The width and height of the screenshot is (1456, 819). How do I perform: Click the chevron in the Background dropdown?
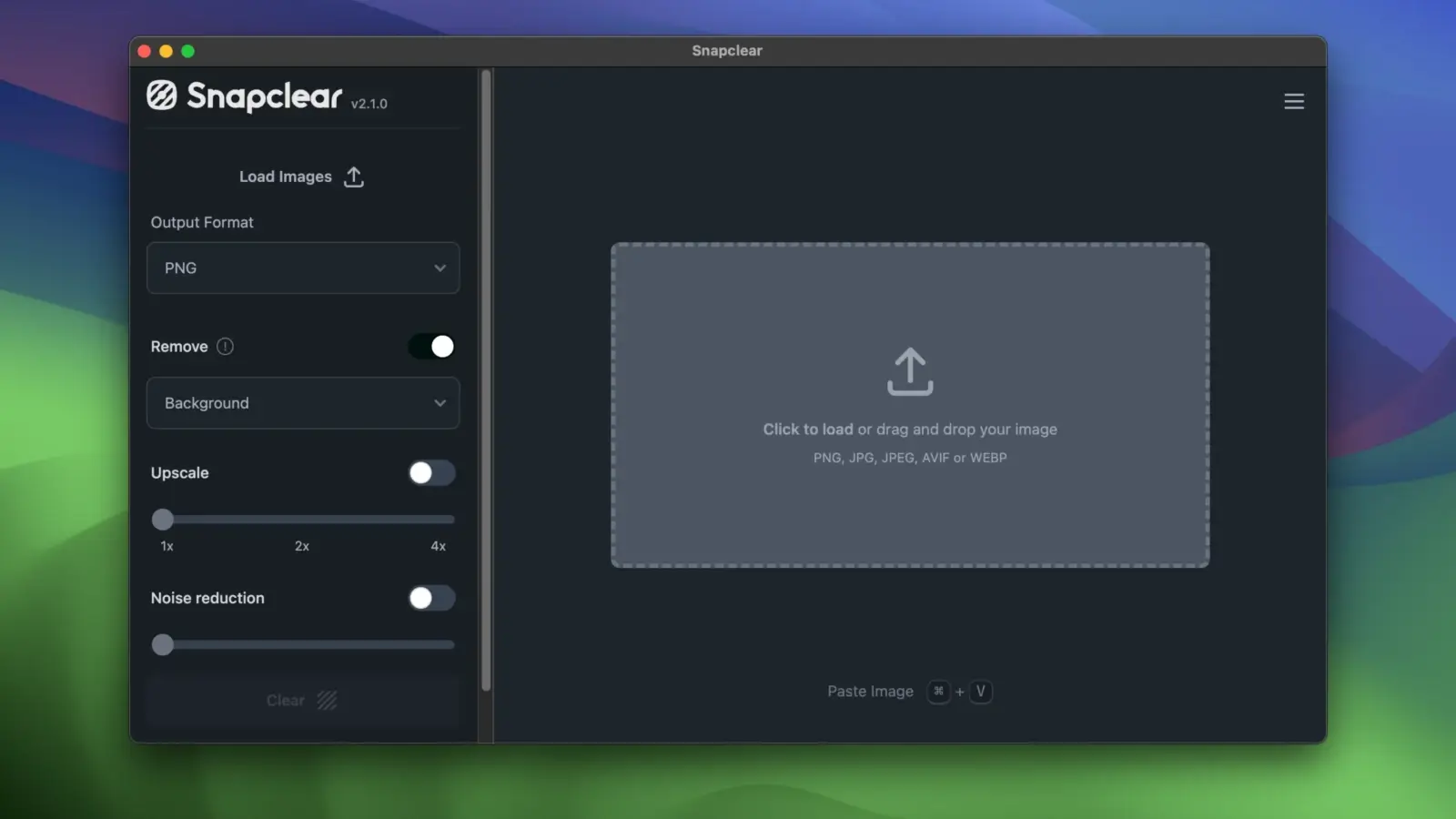point(440,403)
